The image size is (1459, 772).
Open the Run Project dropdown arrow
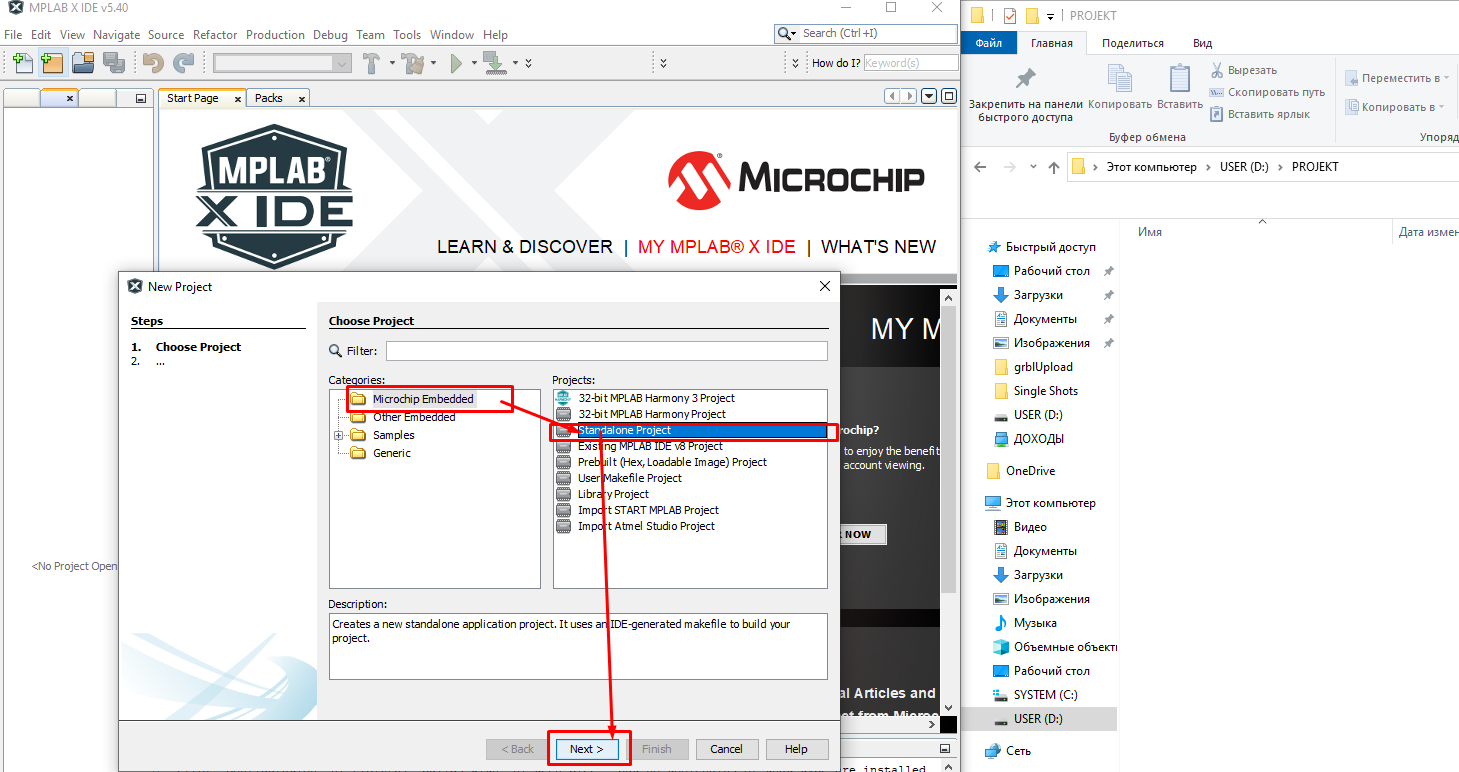pyautogui.click(x=473, y=63)
